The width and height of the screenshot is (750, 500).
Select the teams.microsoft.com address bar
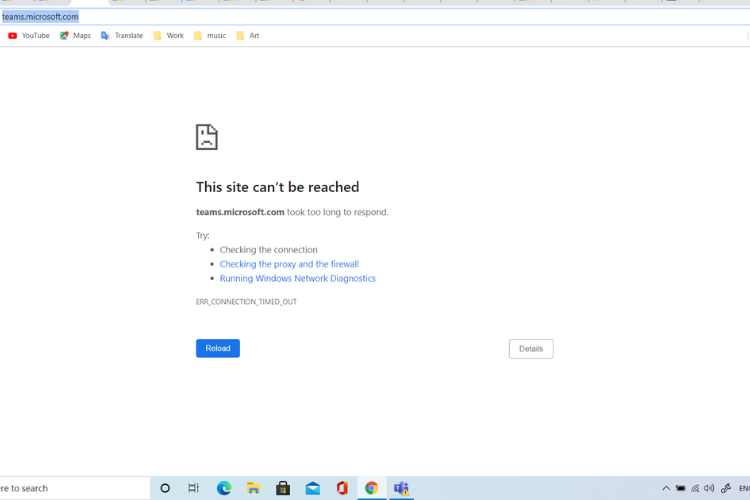pyautogui.click(x=375, y=17)
